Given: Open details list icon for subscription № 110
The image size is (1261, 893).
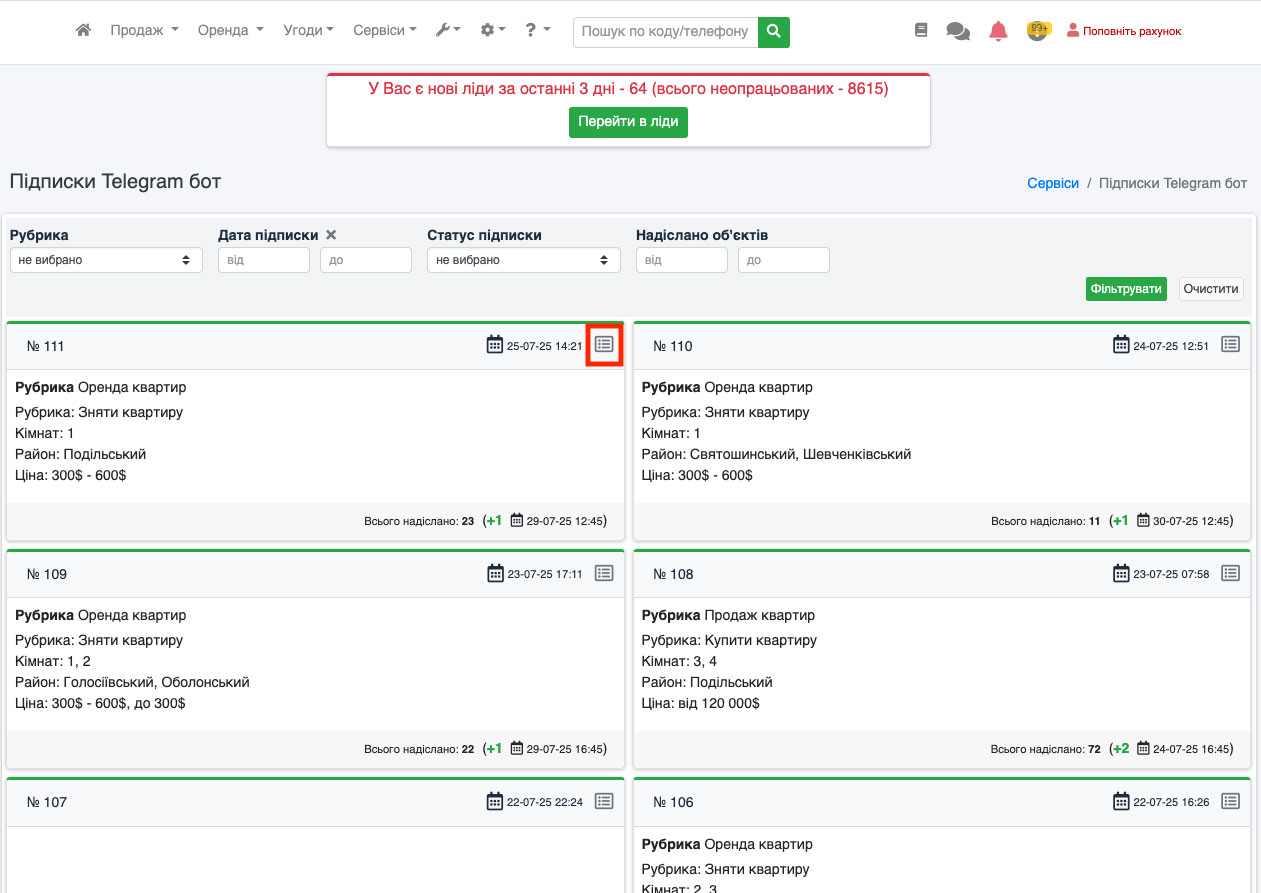Looking at the screenshot, I should coord(1230,345).
